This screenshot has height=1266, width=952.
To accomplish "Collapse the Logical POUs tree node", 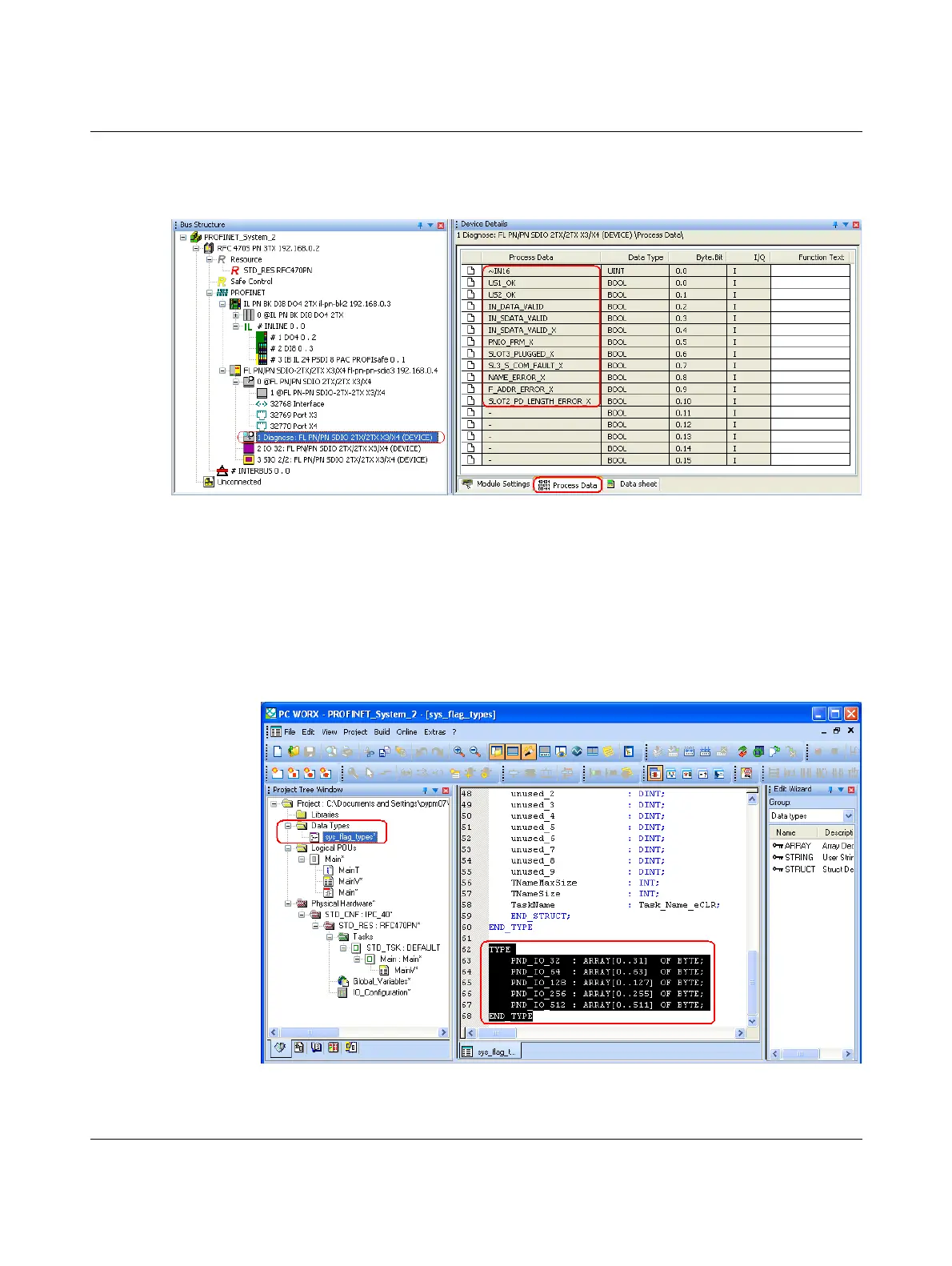I will click(x=288, y=848).
